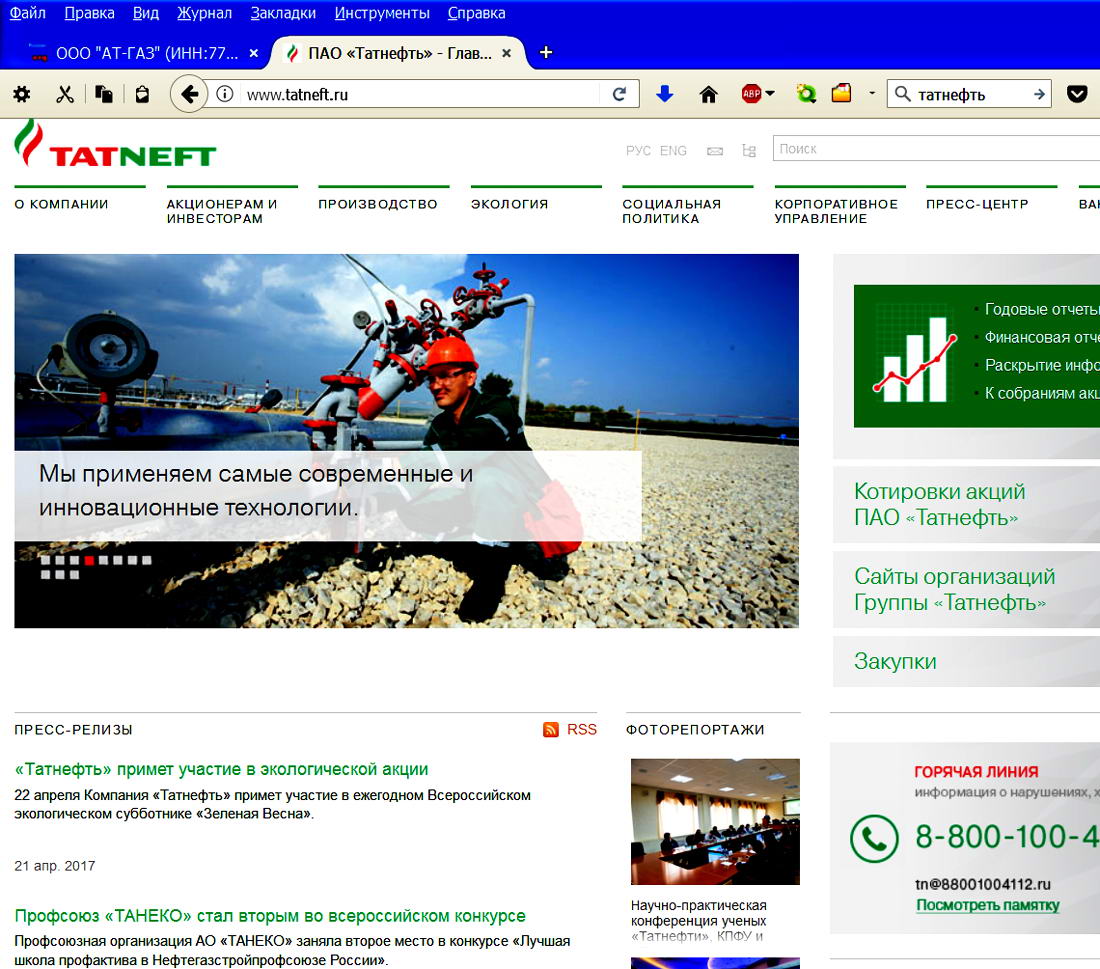Image resolution: width=1100 pixels, height=969 pixels.
Task: Click the paste clipboard icon
Action: tap(142, 94)
